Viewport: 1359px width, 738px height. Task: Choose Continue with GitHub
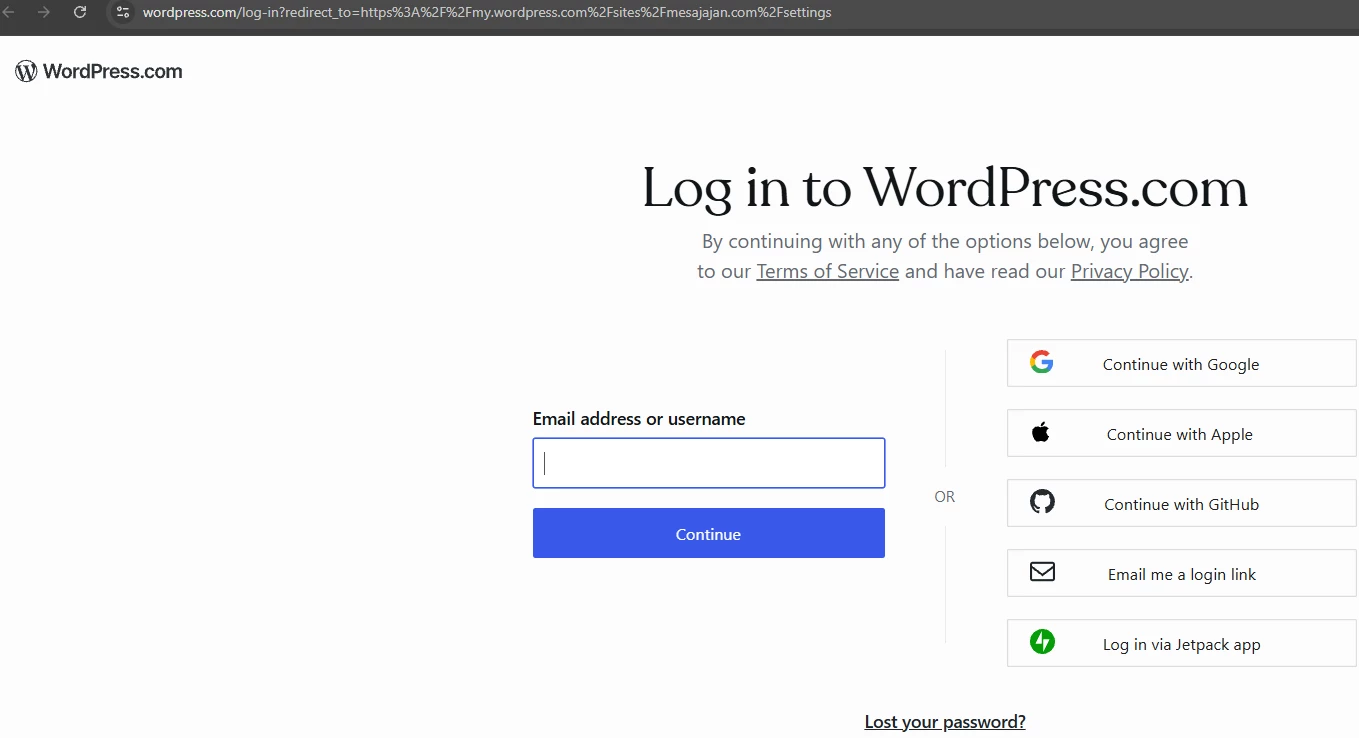[1181, 503]
